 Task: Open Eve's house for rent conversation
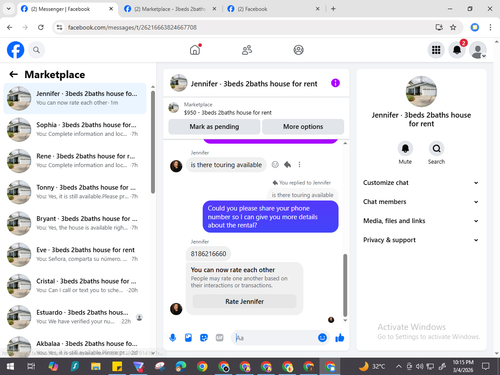75,254
